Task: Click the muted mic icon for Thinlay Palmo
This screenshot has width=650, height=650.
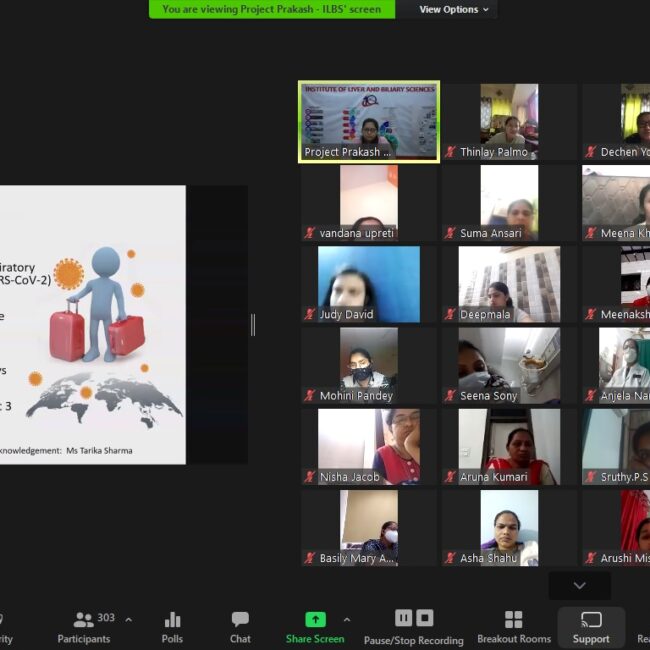Action: 451,152
